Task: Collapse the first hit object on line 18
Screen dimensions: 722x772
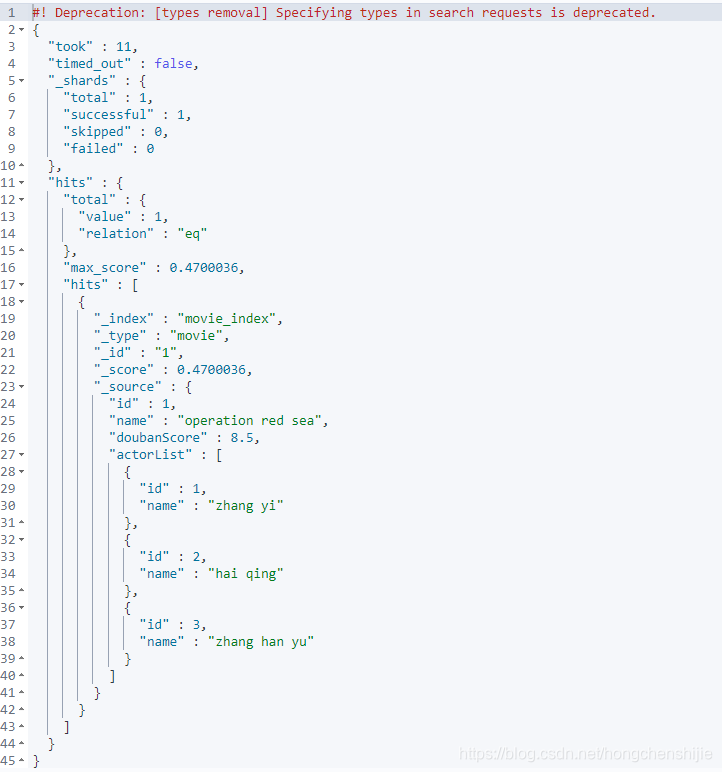Action: tap(22, 302)
